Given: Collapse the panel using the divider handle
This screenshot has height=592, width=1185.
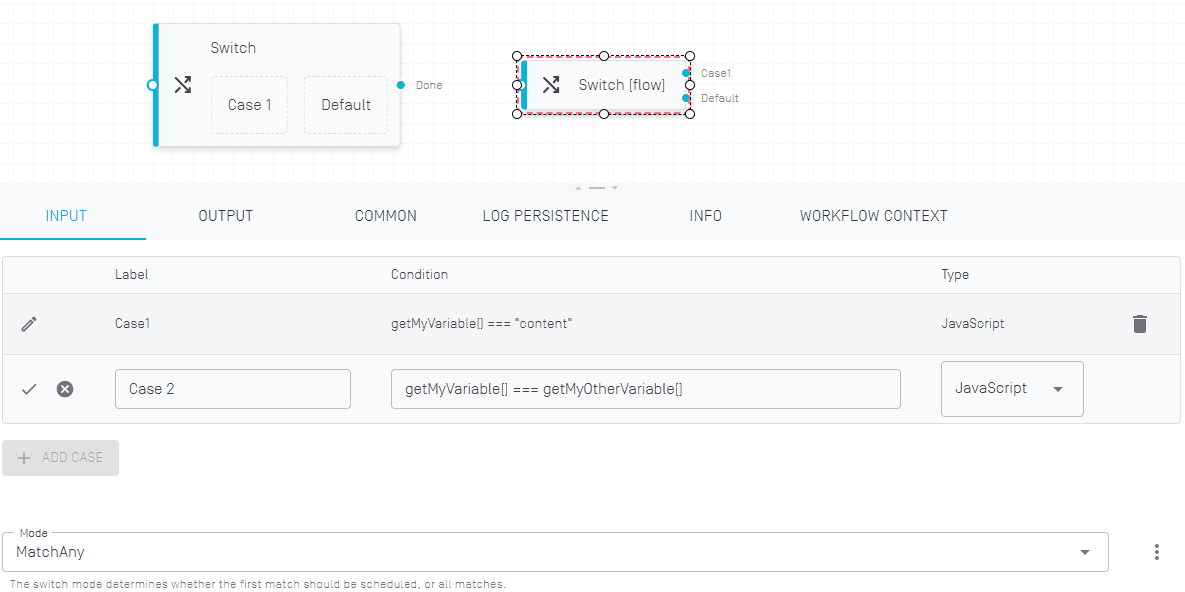Looking at the screenshot, I should tap(597, 187).
